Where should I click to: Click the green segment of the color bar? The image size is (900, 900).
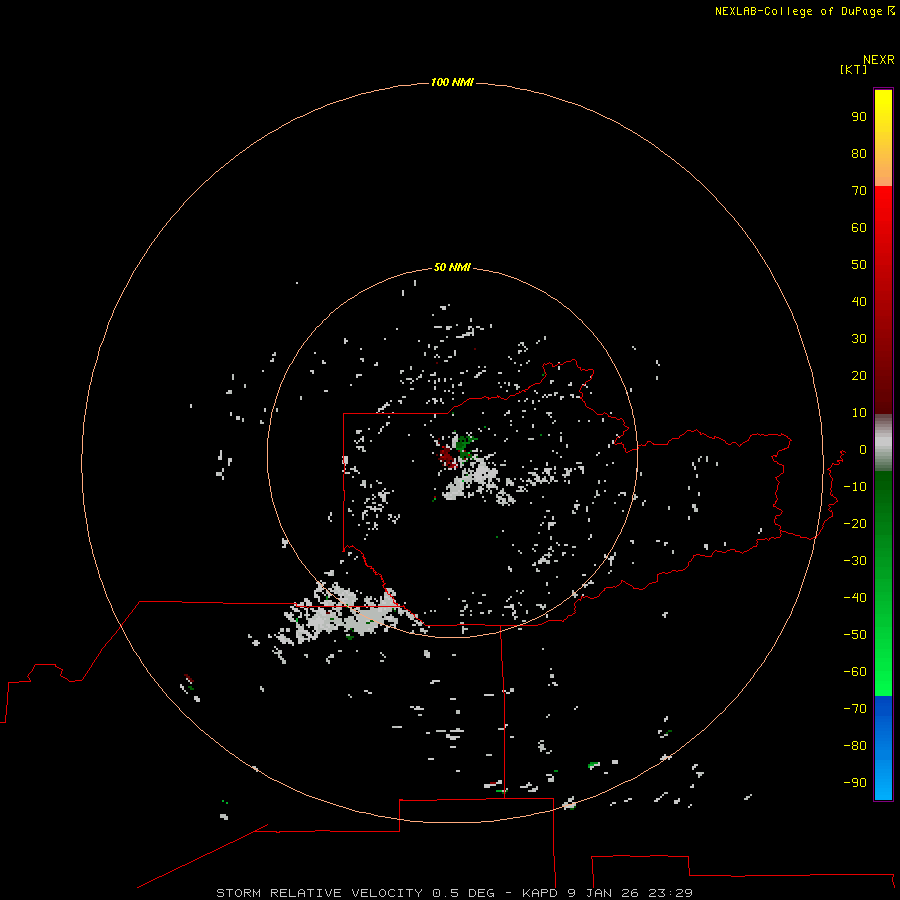tap(883, 583)
